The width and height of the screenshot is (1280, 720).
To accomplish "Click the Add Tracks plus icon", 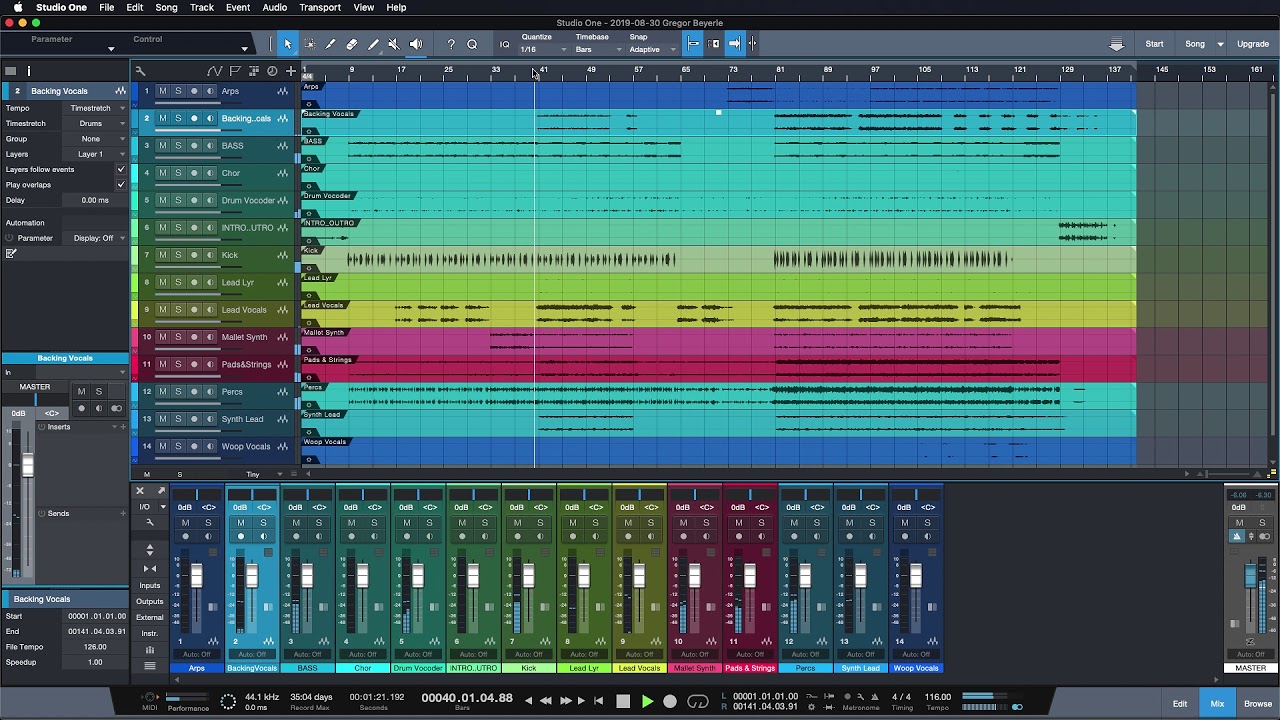I will [x=290, y=71].
